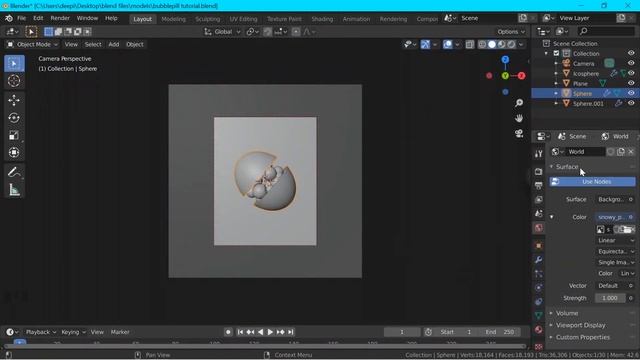Switch to the UV Editing workspace tab
Viewport: 640px width, 360px height.
tap(243, 19)
